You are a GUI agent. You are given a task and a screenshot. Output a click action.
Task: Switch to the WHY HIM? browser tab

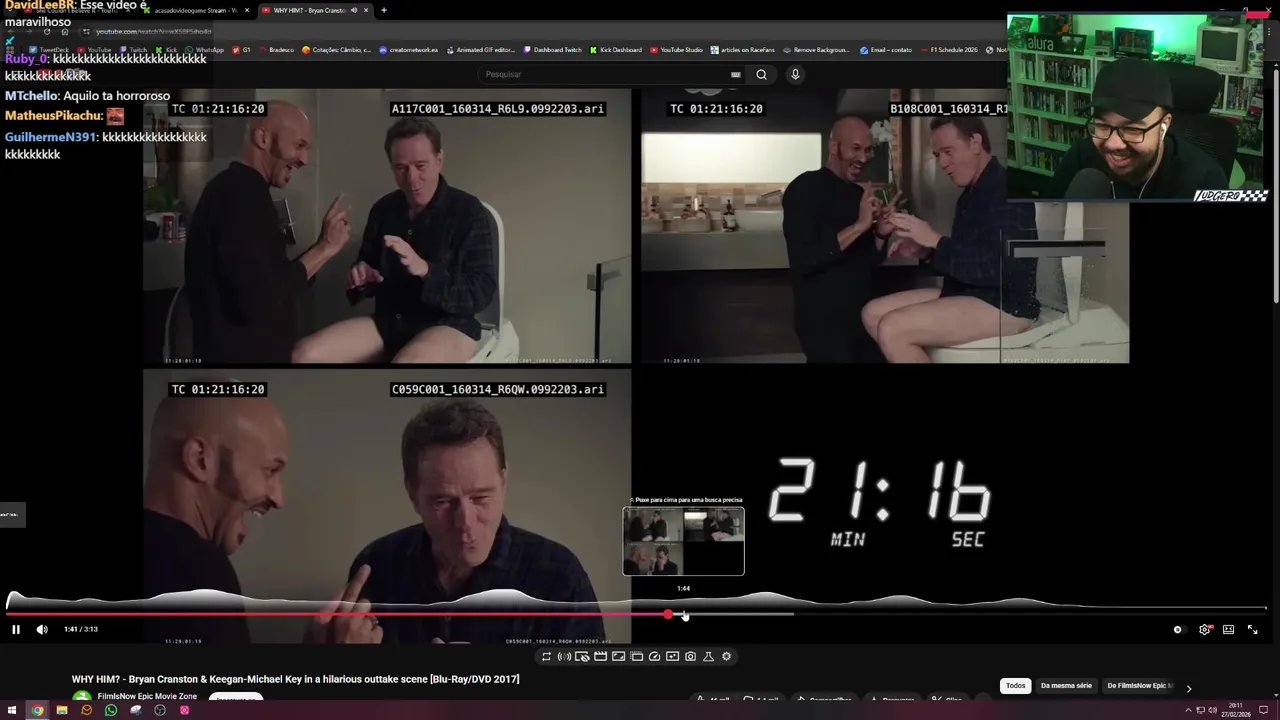[310, 10]
